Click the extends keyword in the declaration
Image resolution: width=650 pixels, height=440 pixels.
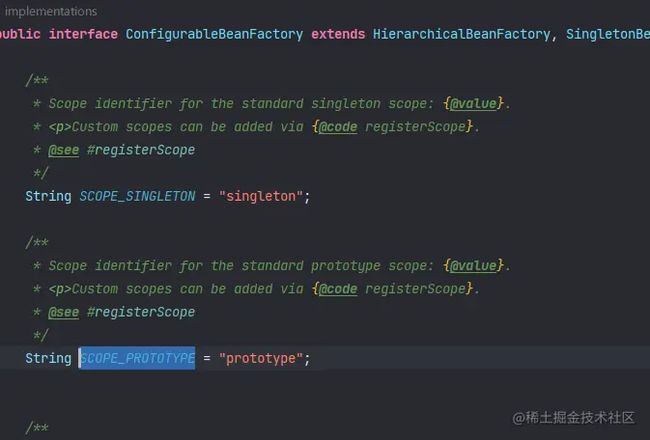tap(338, 34)
